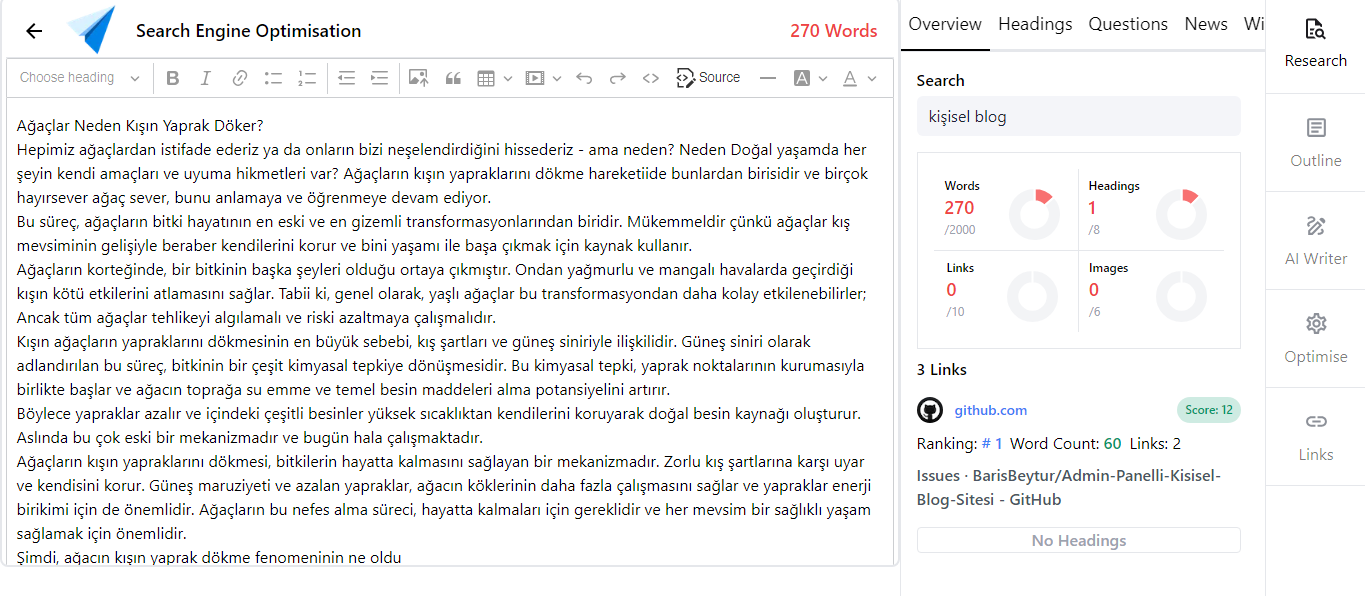1365x596 pixels.
Task: Increase indent of text
Action: tap(379, 78)
